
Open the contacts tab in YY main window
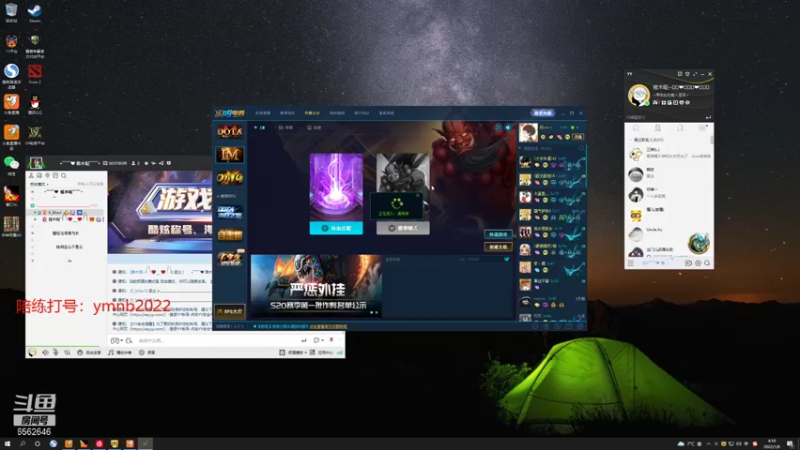tap(658, 128)
